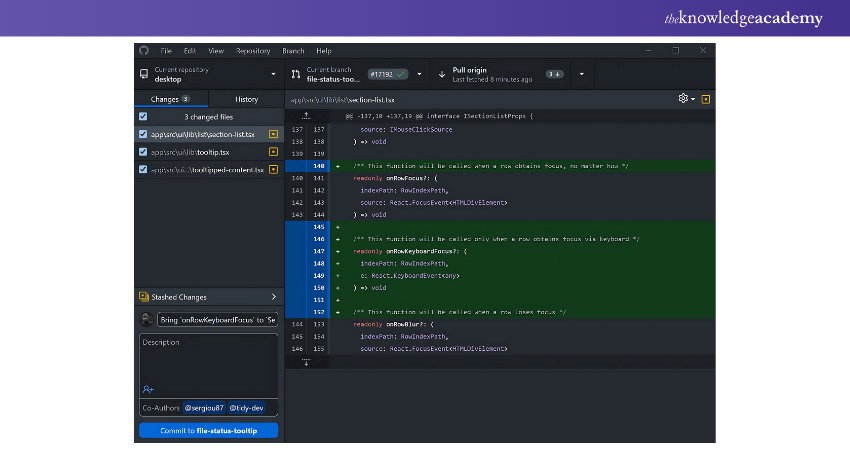850x450 pixels.
Task: Click the pull request #17192 badge
Action: pyautogui.click(x=387, y=74)
